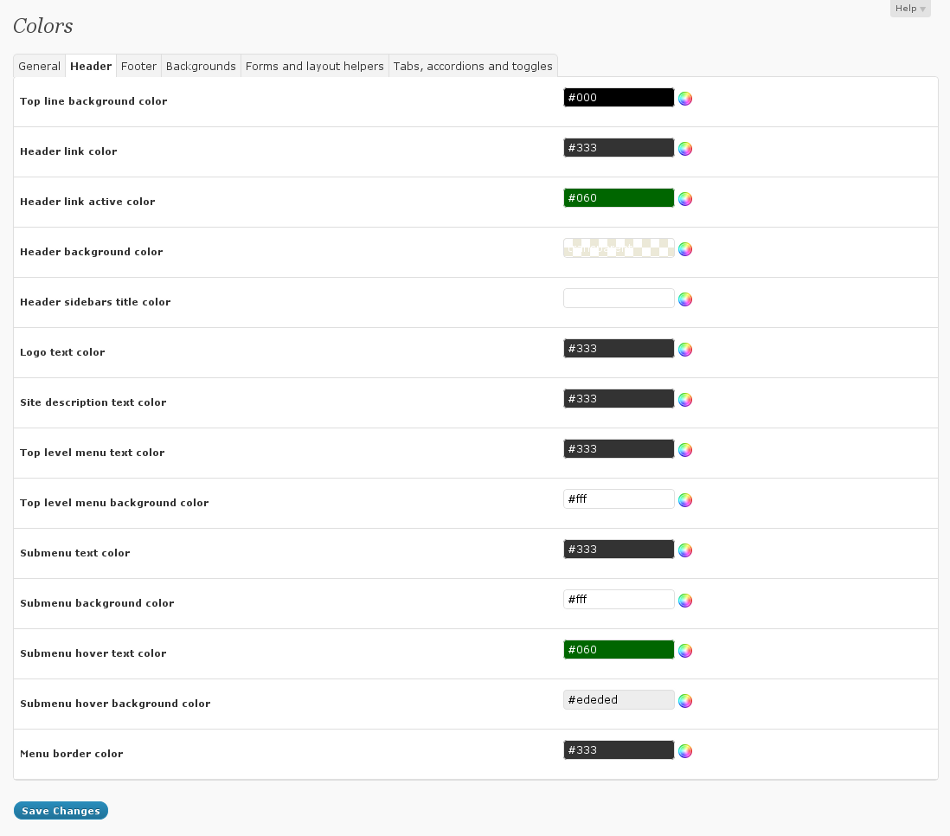
Task: Click color wheel for Submenu hover background color
Action: coord(685,700)
